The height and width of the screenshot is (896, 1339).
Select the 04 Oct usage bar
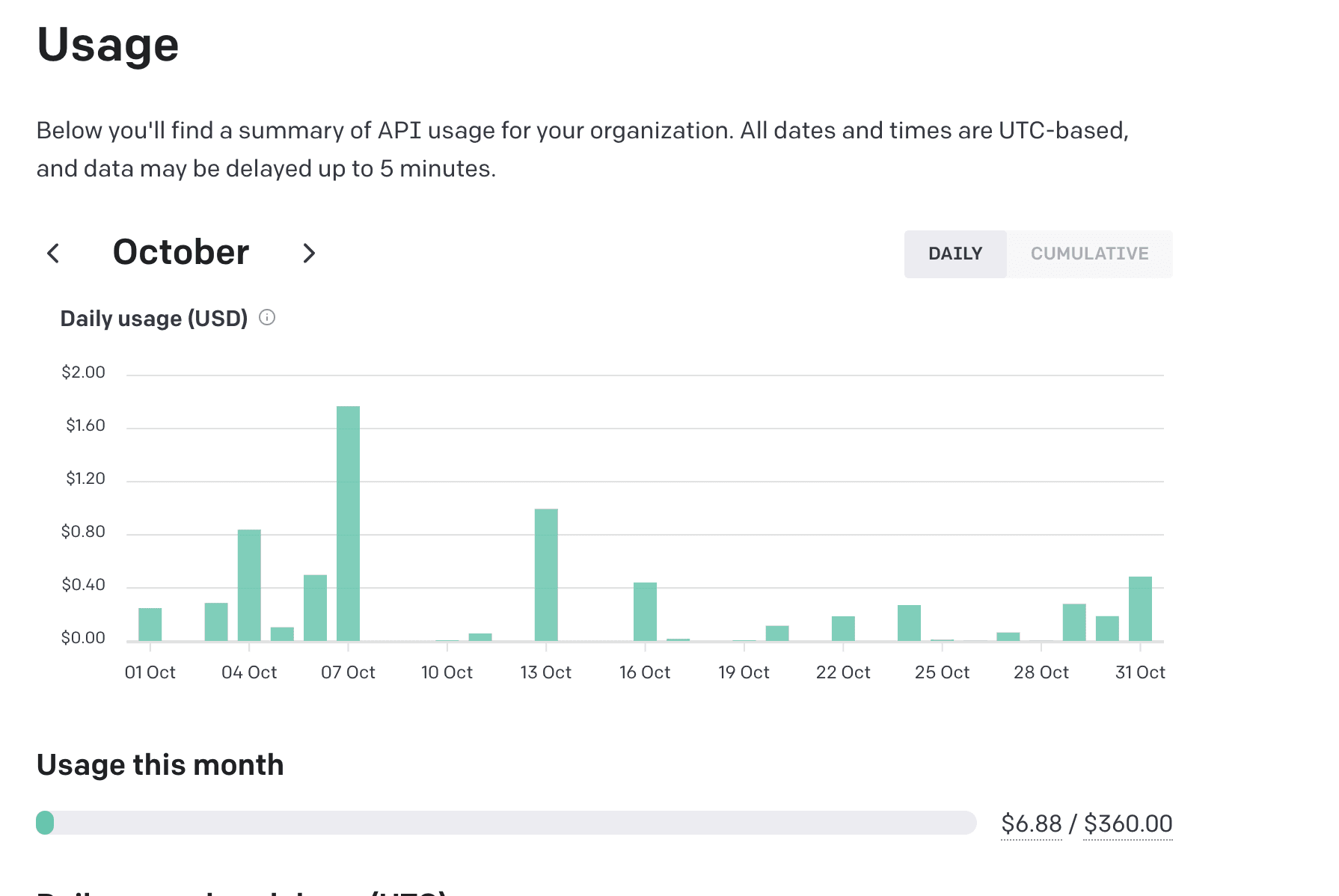pyautogui.click(x=250, y=583)
